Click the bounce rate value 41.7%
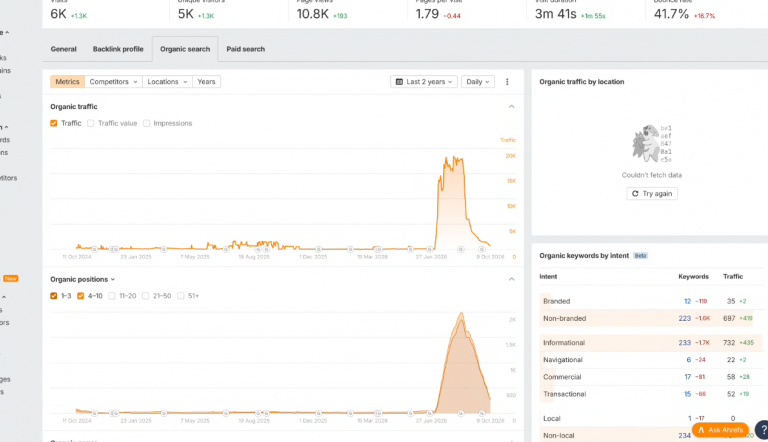The height and width of the screenshot is (442, 768). [671, 14]
